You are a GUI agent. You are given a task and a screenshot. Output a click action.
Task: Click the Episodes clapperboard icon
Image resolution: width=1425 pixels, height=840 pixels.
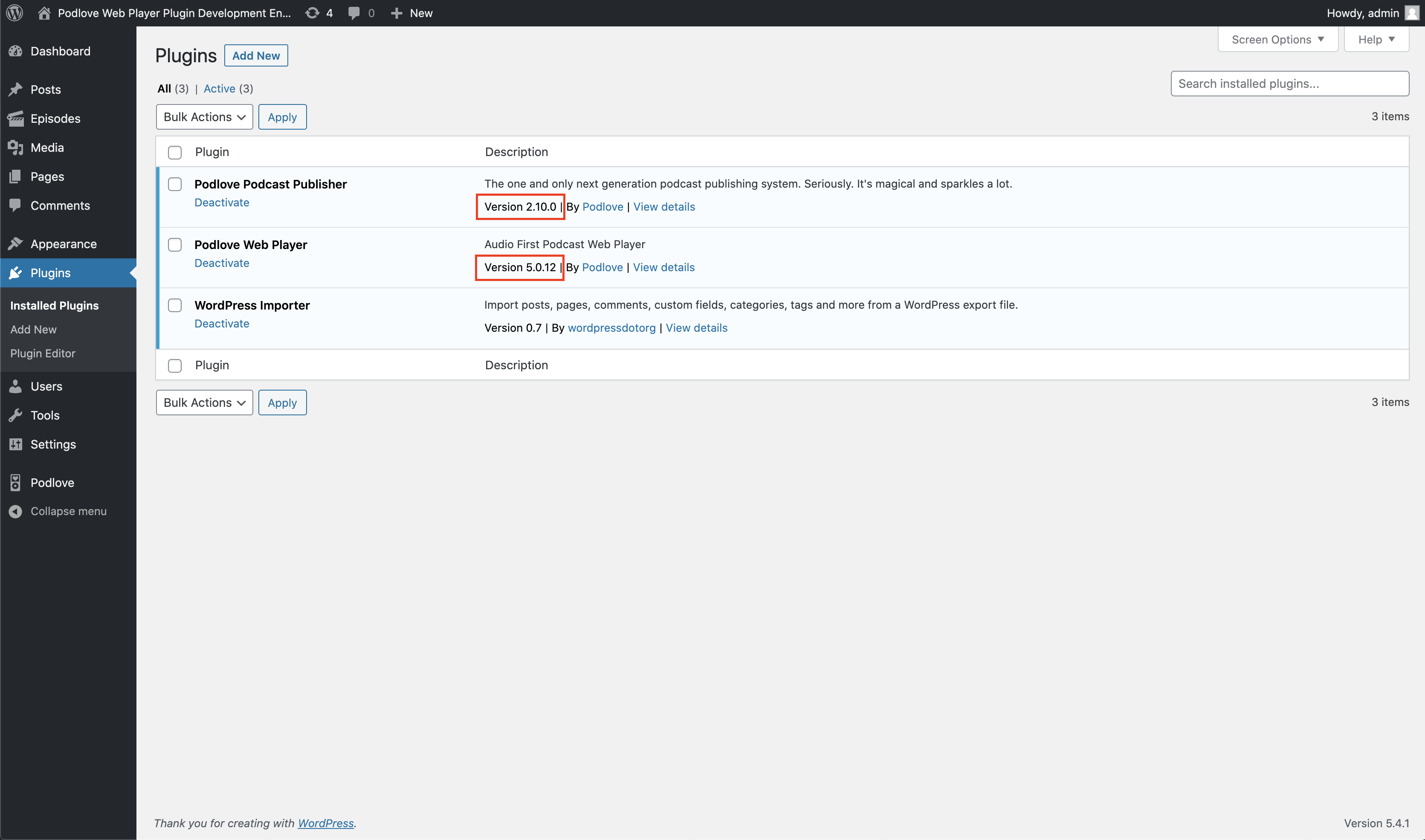pos(15,118)
